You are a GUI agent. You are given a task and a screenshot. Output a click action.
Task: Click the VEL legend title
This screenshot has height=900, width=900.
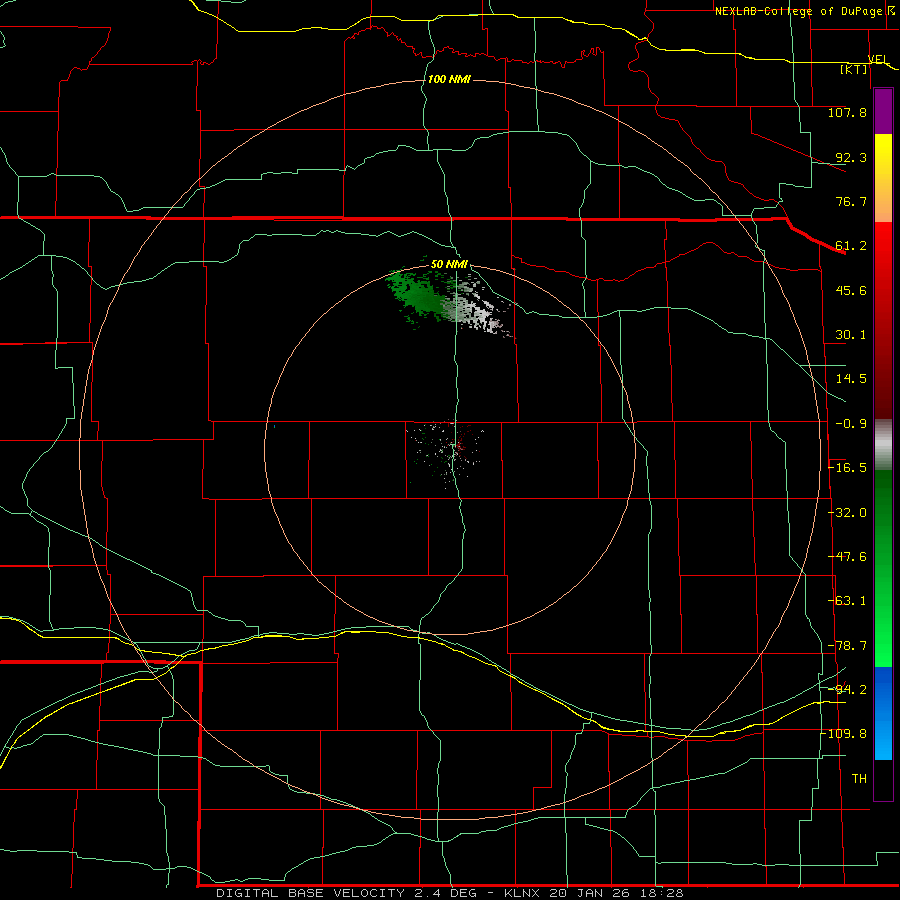(x=878, y=59)
